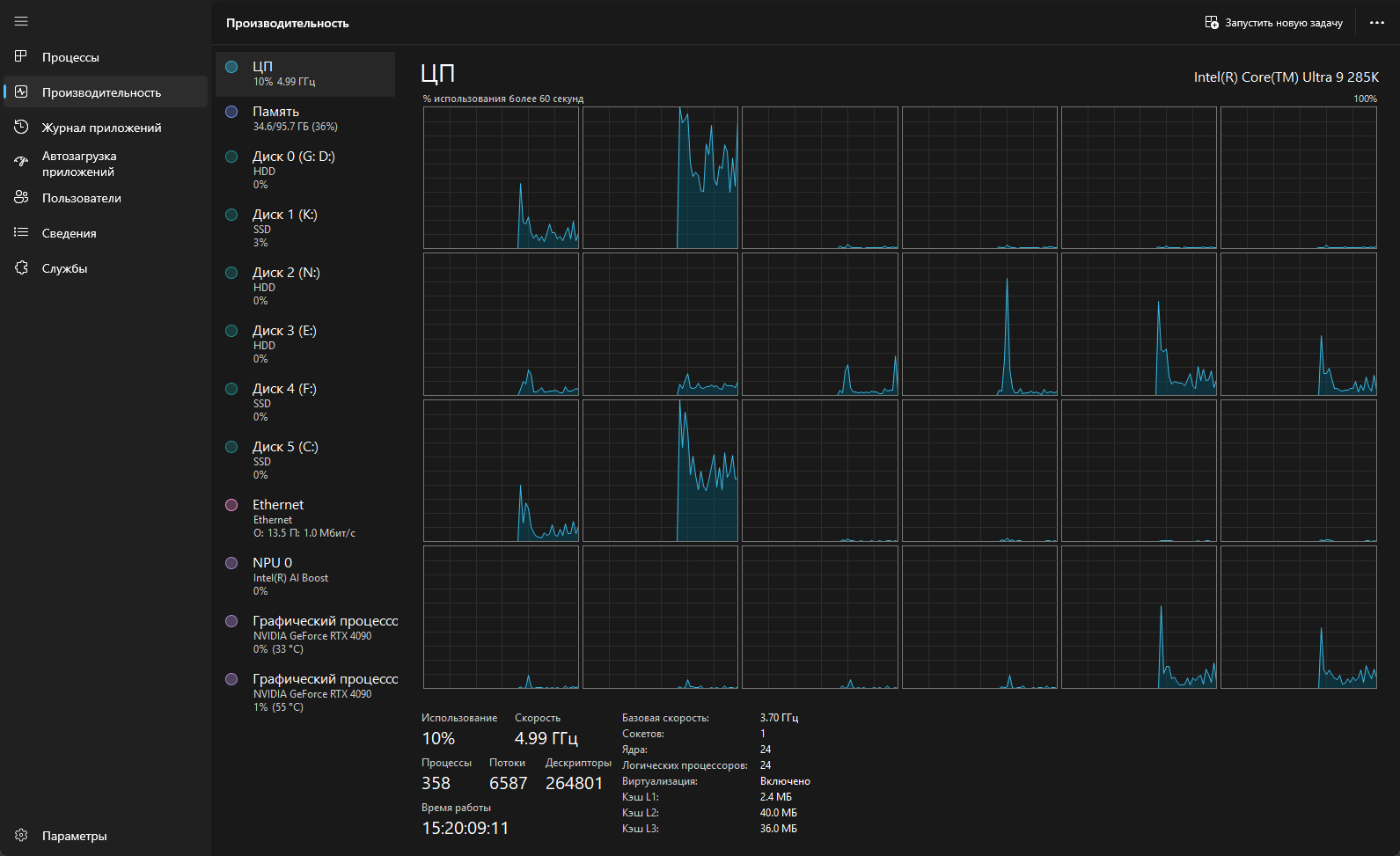Click the Журнал приложений history icon
This screenshot has width=1400, height=856.
[21, 128]
